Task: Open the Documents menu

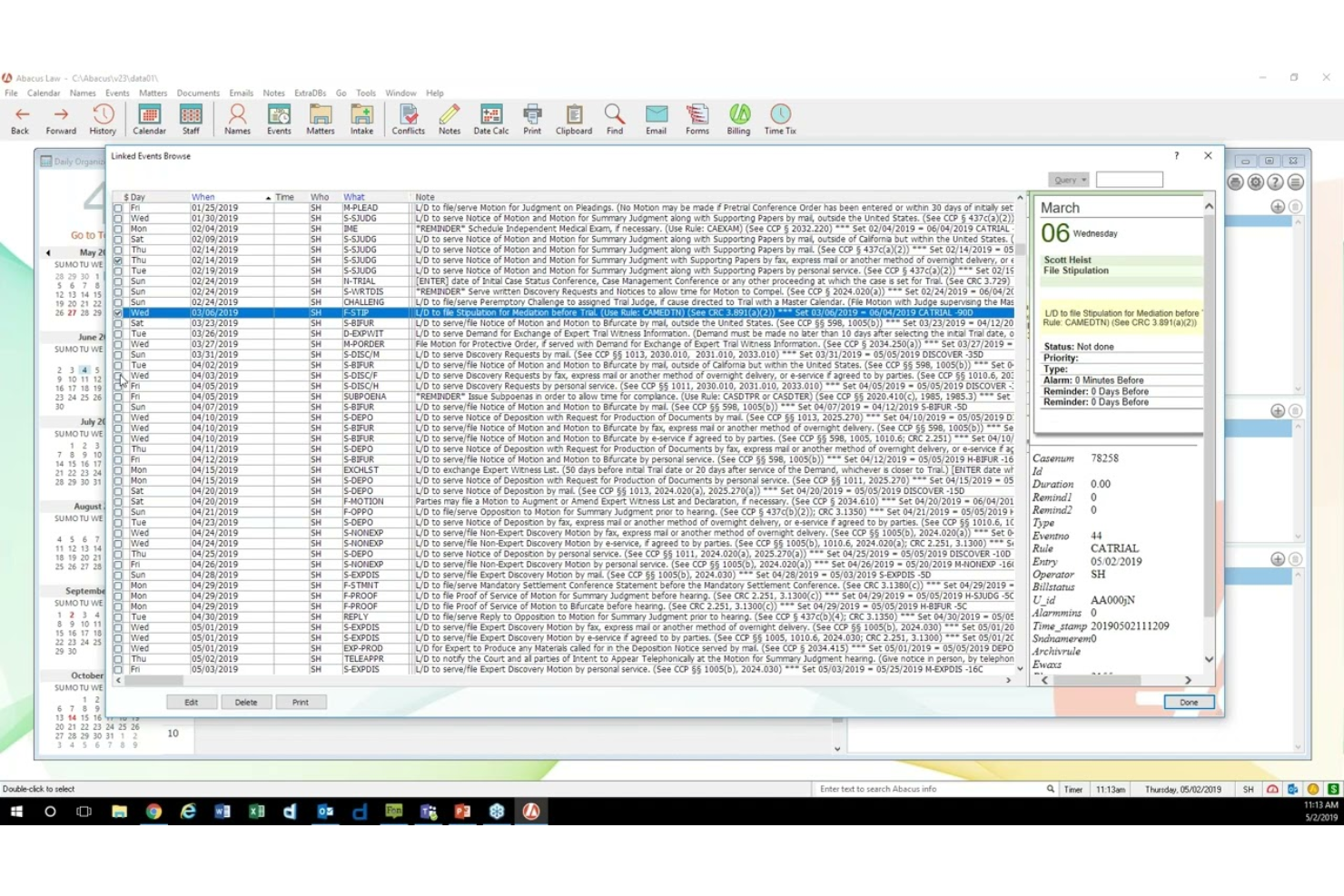Action: [x=198, y=93]
